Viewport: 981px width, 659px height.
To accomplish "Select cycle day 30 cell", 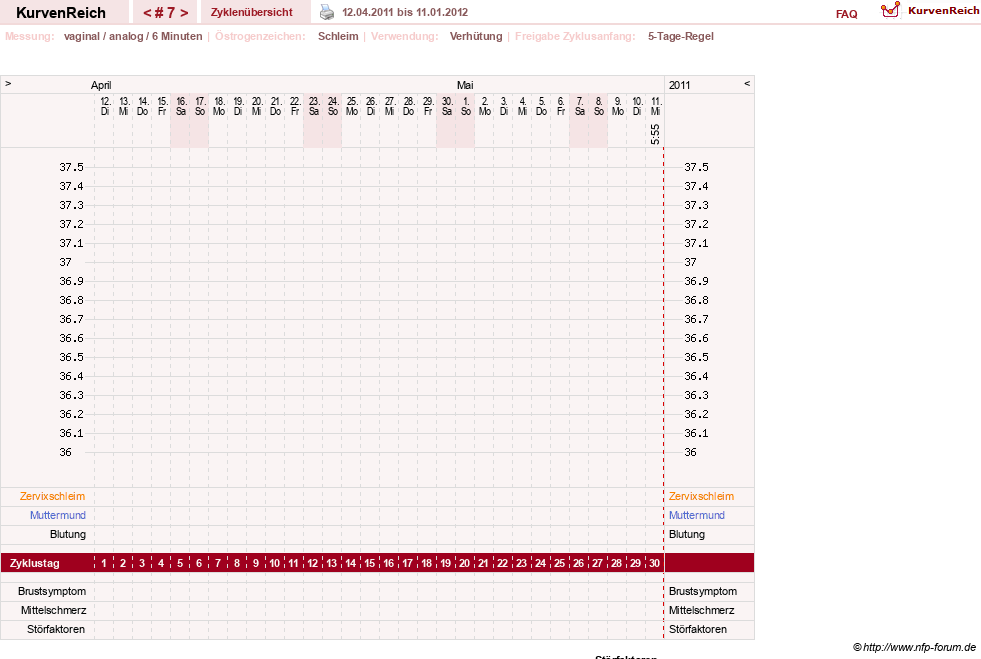I will (x=654, y=563).
